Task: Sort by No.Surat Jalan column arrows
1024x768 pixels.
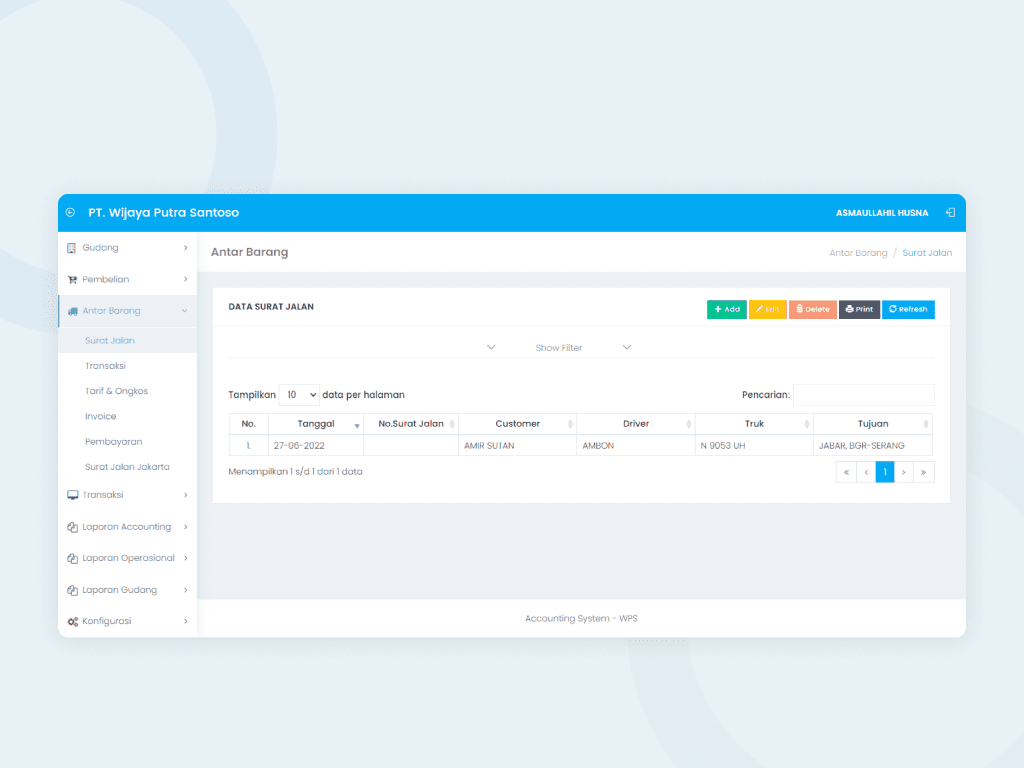Action: tap(452, 424)
